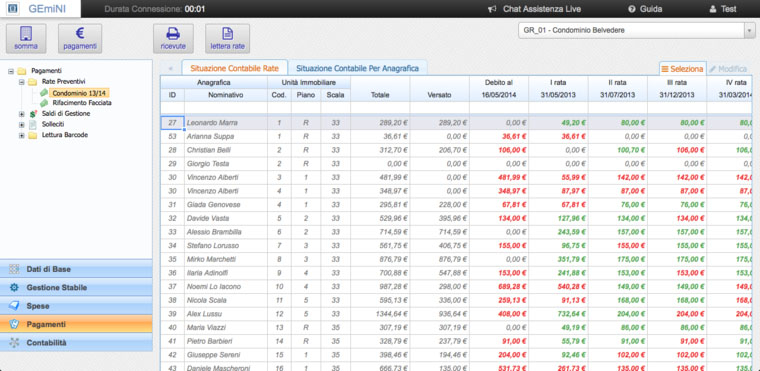Click the collapse panel arrow beside tabs
Screen dimensions: 760x371
tap(170, 69)
